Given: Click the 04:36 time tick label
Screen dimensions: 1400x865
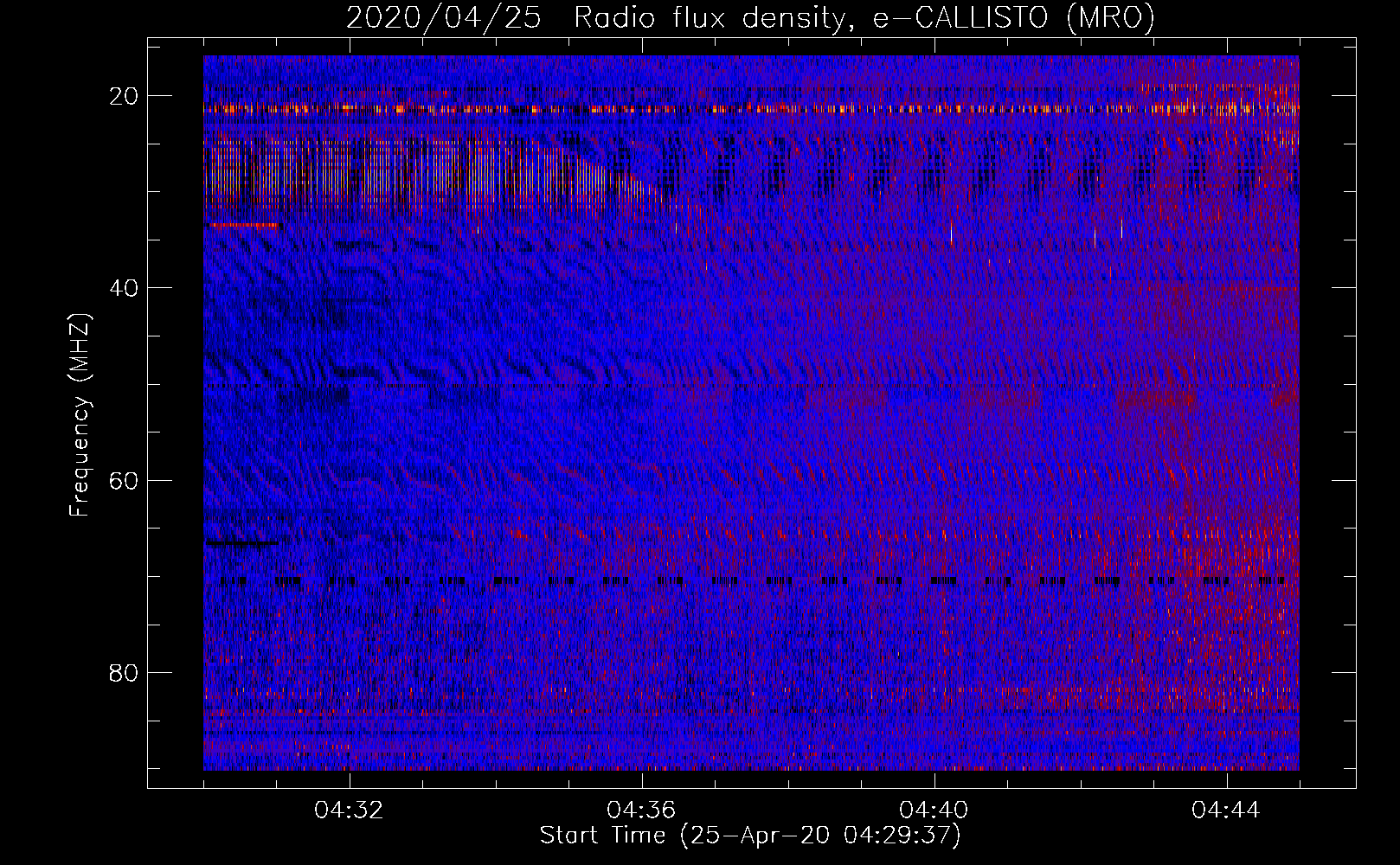Looking at the screenshot, I should click(x=642, y=811).
